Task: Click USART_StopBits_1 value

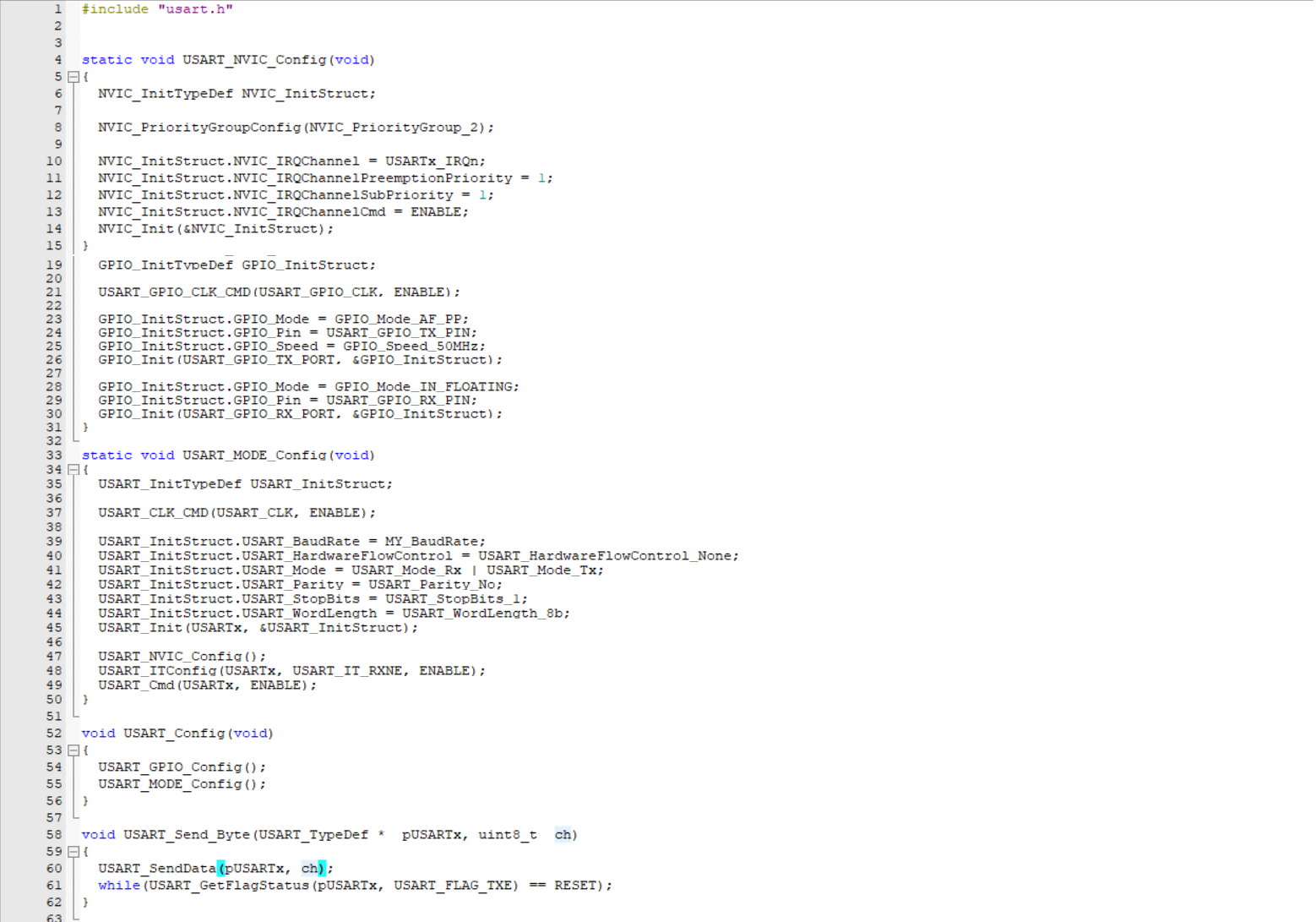Action: pyautogui.click(x=453, y=599)
